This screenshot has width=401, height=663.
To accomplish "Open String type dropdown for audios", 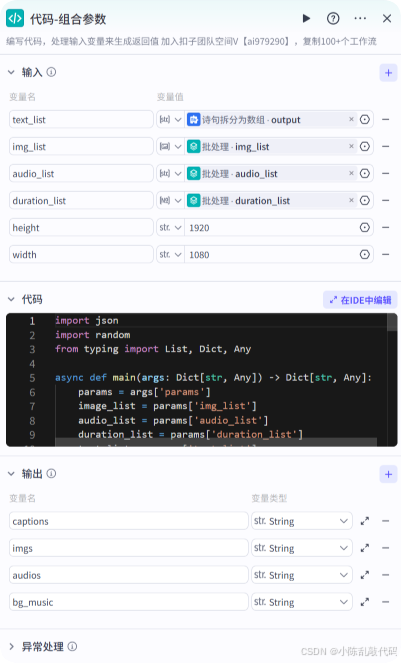I will (302, 575).
